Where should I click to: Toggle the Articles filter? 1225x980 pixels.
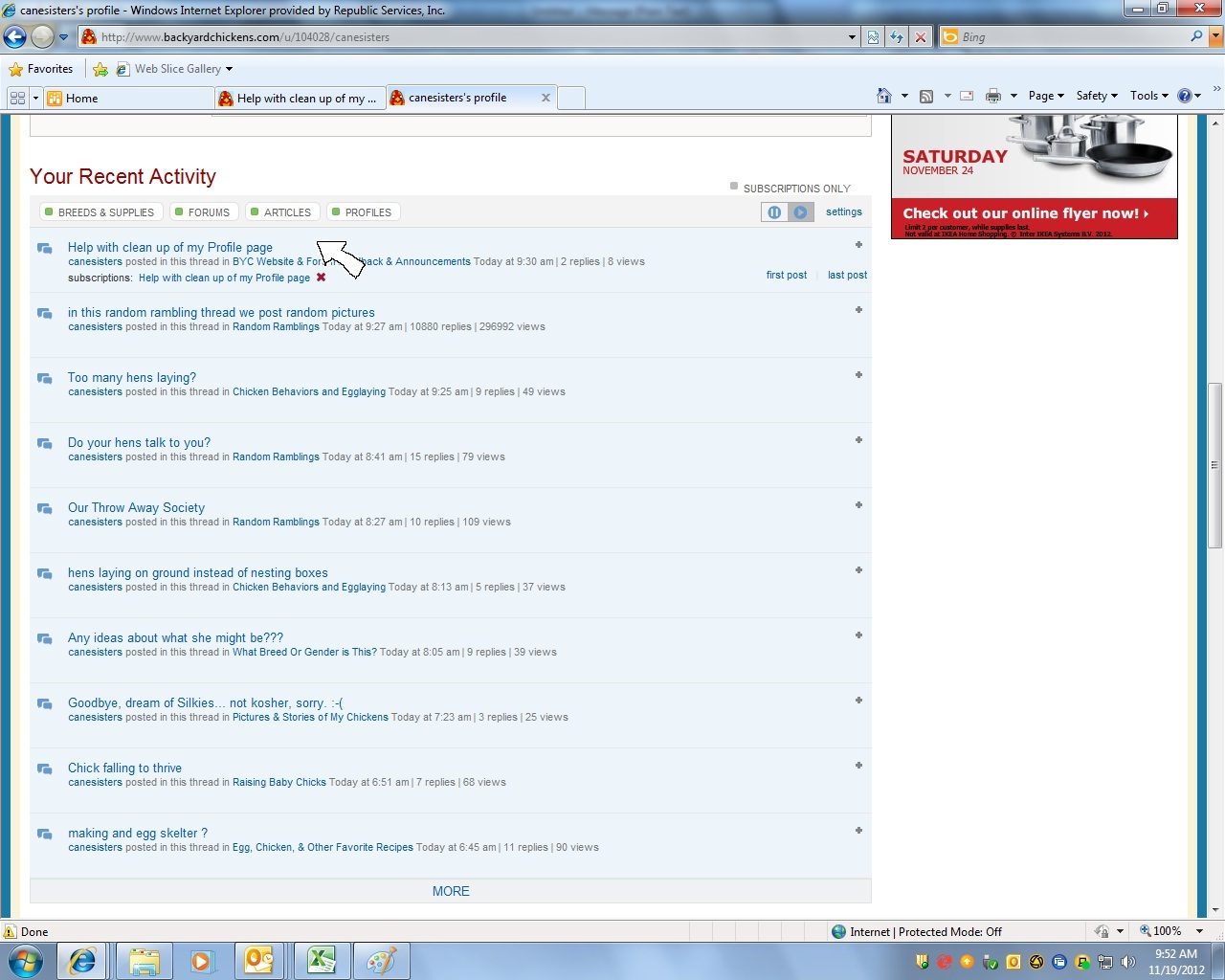[281, 212]
